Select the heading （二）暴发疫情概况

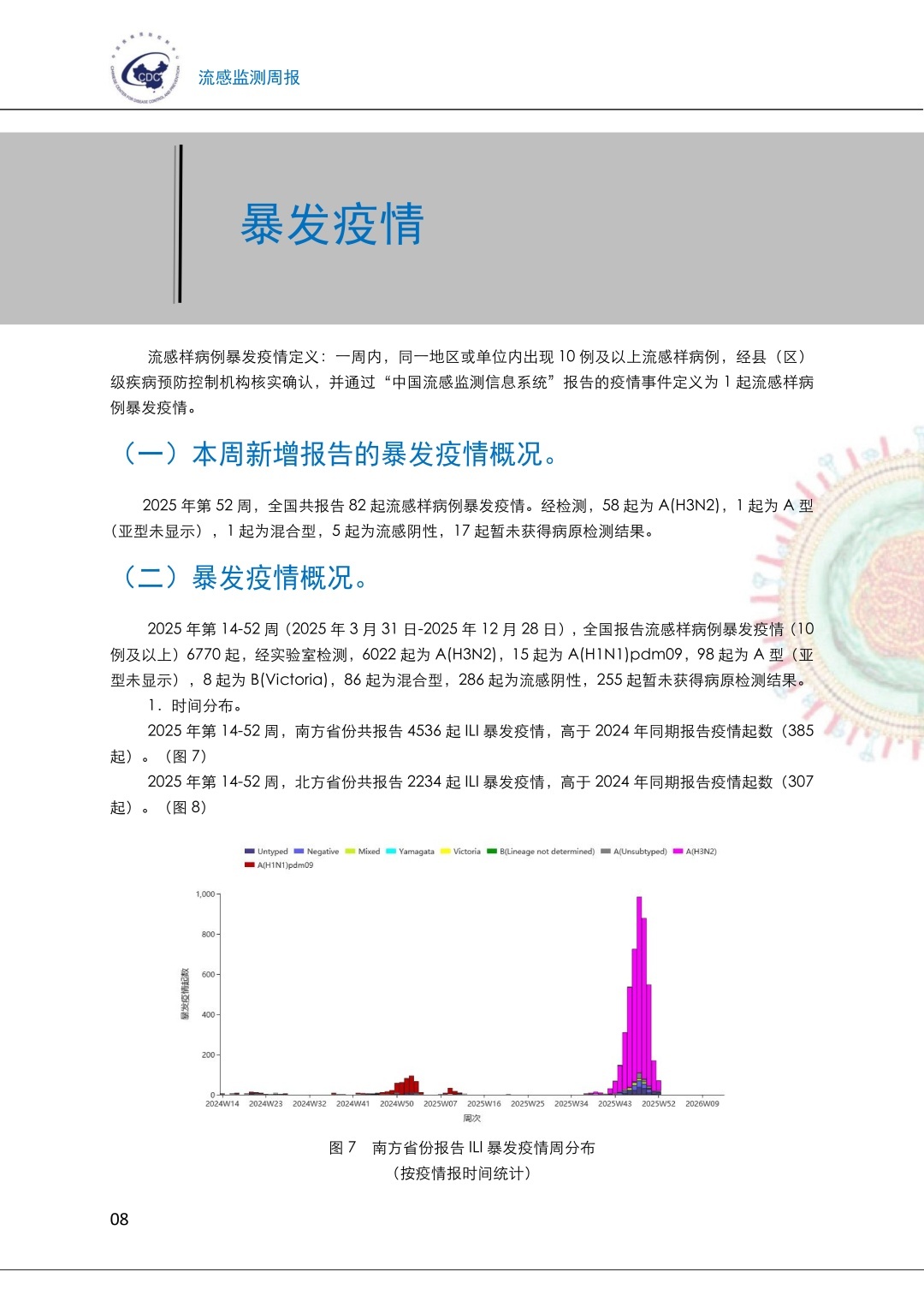point(246,578)
